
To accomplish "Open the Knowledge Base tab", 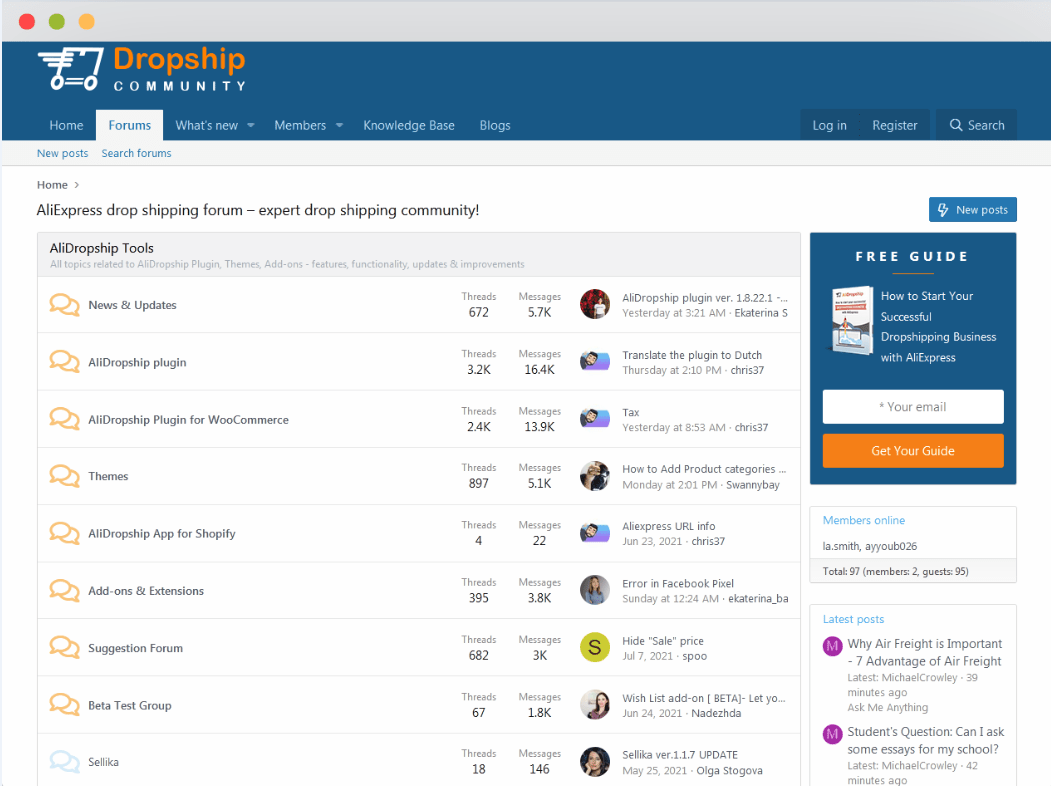I will [409, 125].
